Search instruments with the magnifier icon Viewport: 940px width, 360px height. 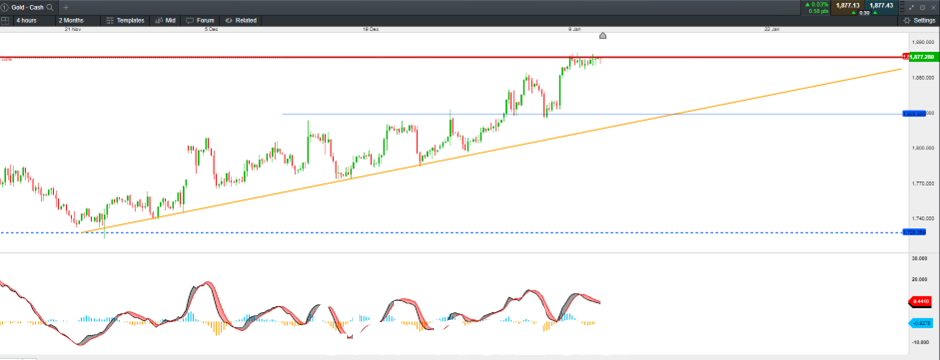(x=49, y=8)
